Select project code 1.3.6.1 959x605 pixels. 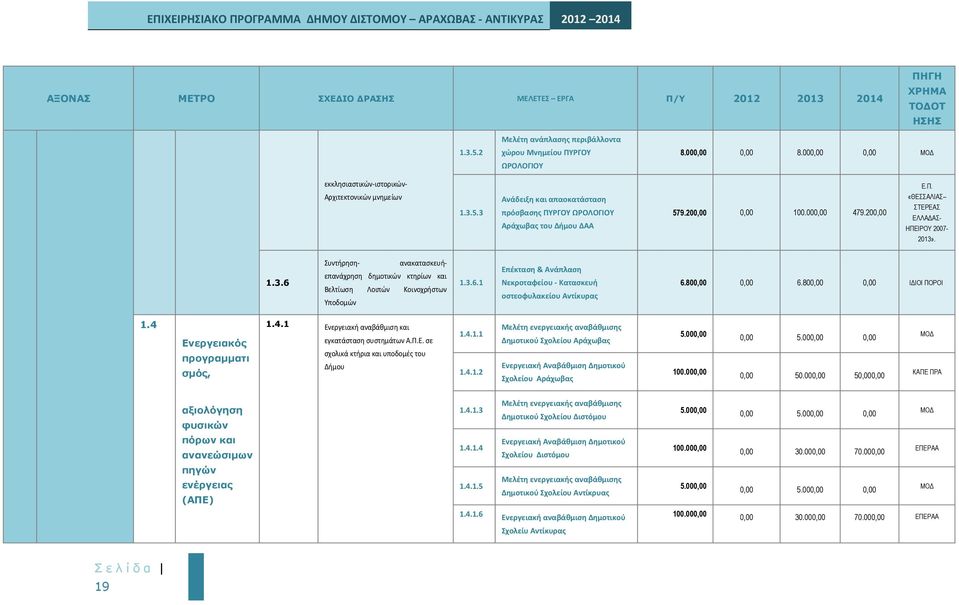point(471,283)
